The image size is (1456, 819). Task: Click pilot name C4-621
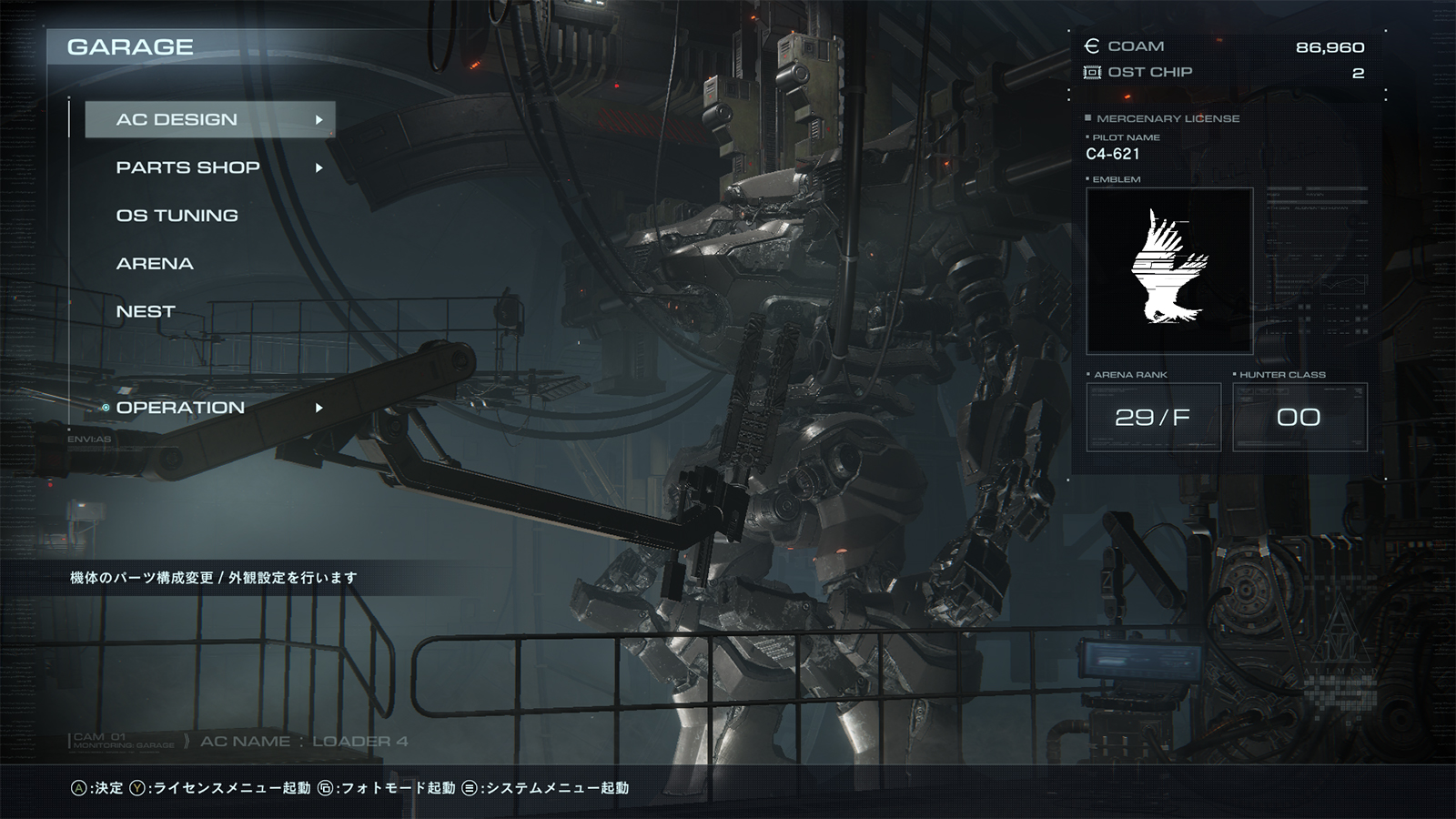tap(1113, 154)
